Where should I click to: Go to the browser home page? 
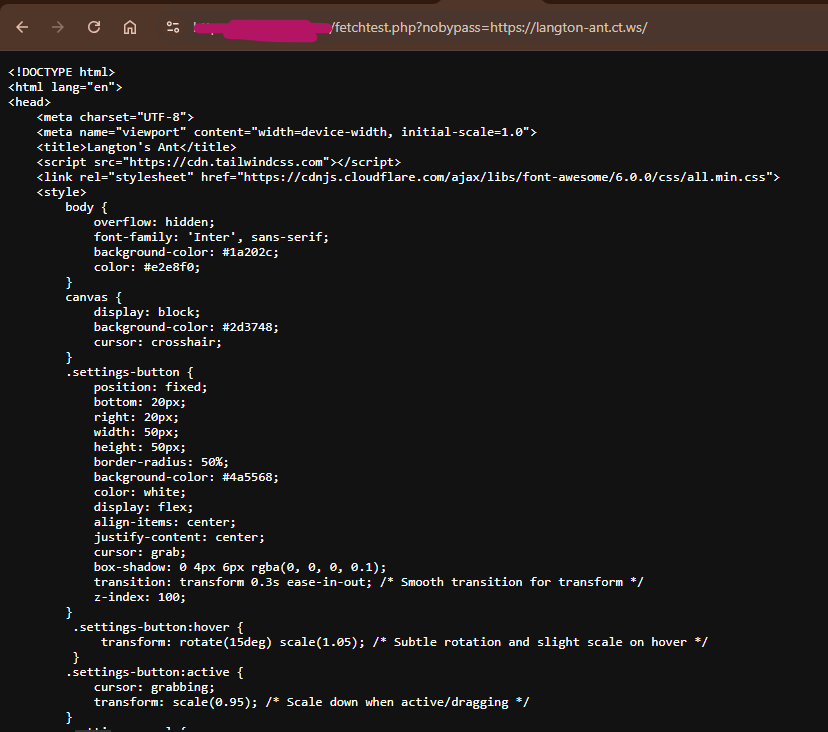click(130, 27)
